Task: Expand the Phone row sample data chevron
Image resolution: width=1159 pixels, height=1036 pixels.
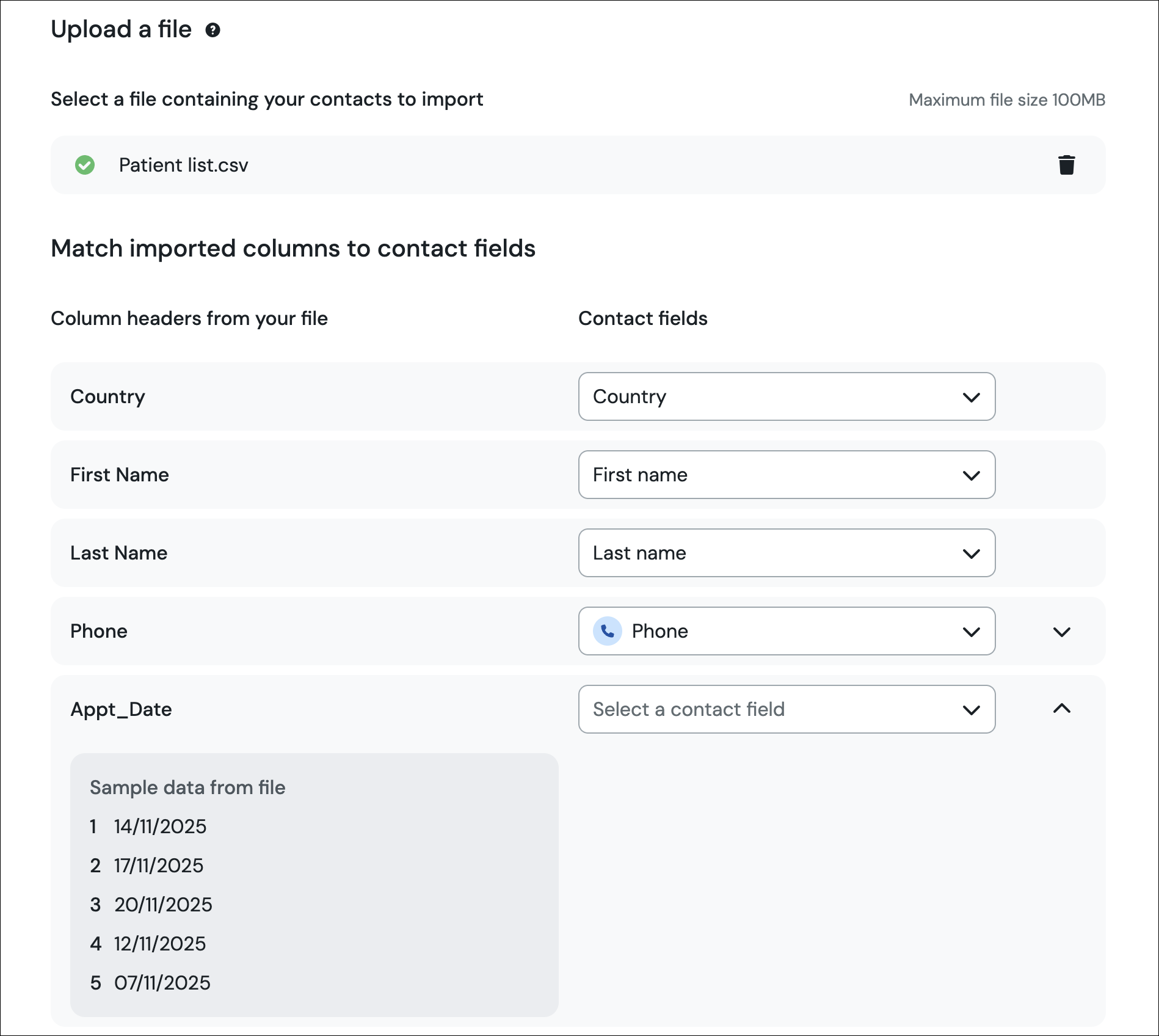Action: 1062,633
